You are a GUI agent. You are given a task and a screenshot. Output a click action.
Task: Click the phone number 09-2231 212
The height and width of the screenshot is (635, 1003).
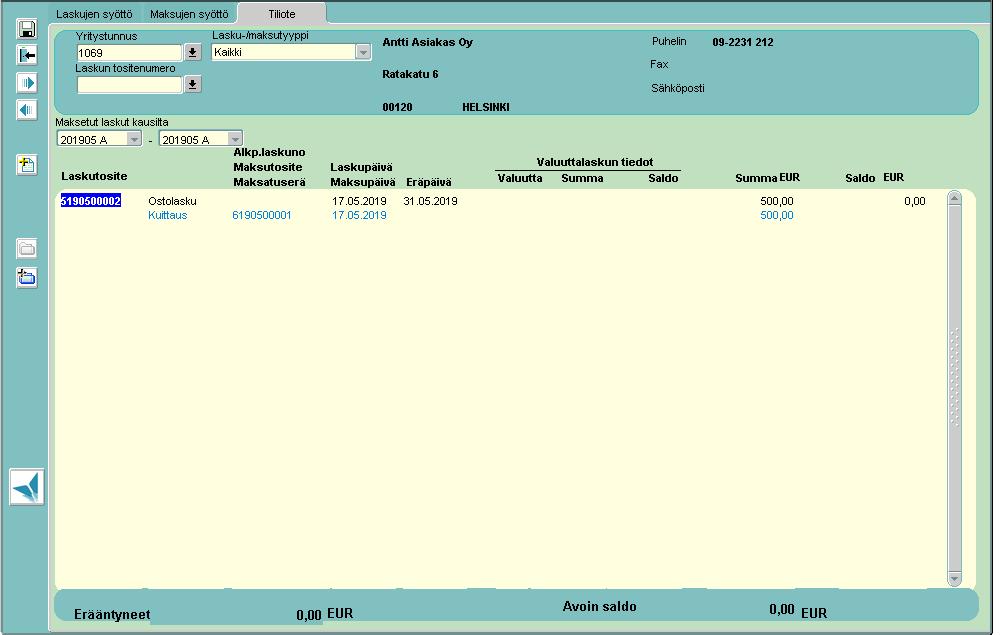pos(743,42)
